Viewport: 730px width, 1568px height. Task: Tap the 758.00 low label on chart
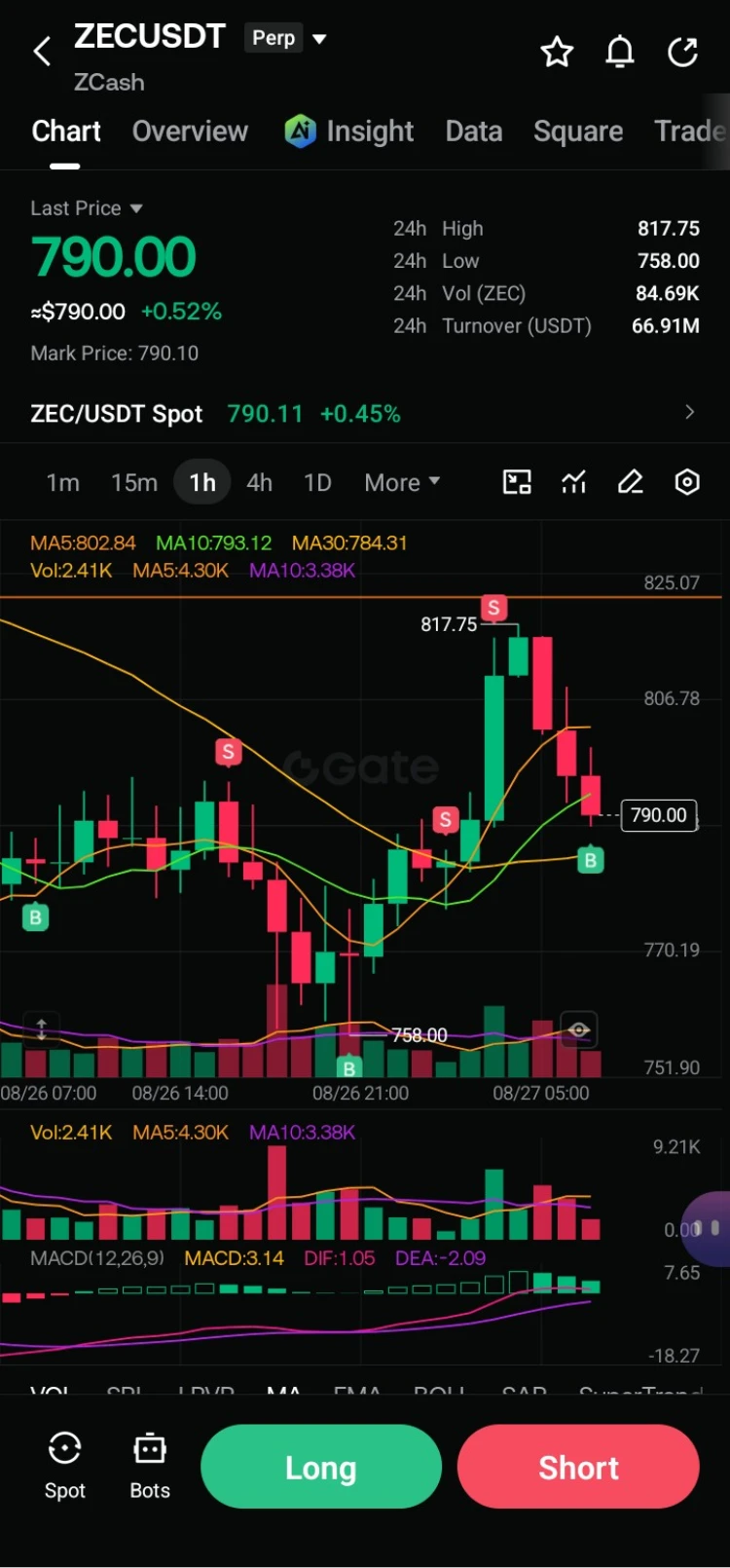point(420,1034)
